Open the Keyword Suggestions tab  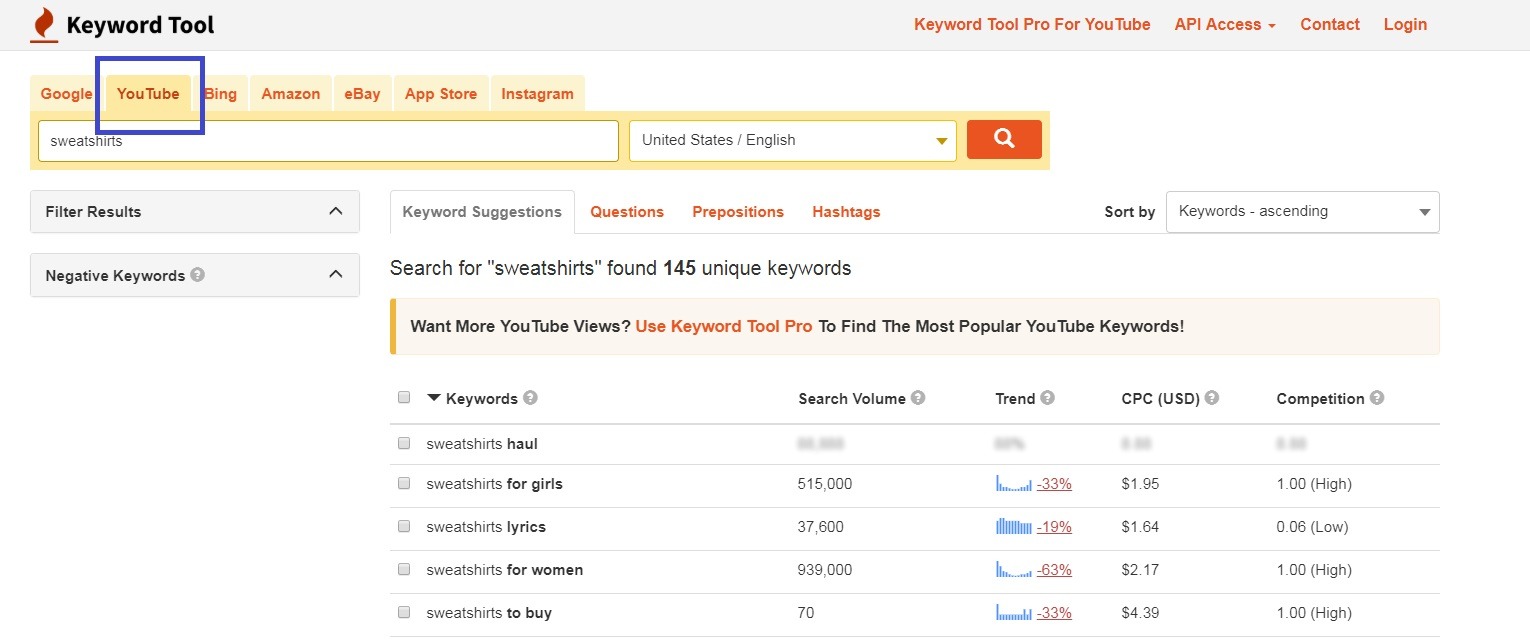click(482, 212)
